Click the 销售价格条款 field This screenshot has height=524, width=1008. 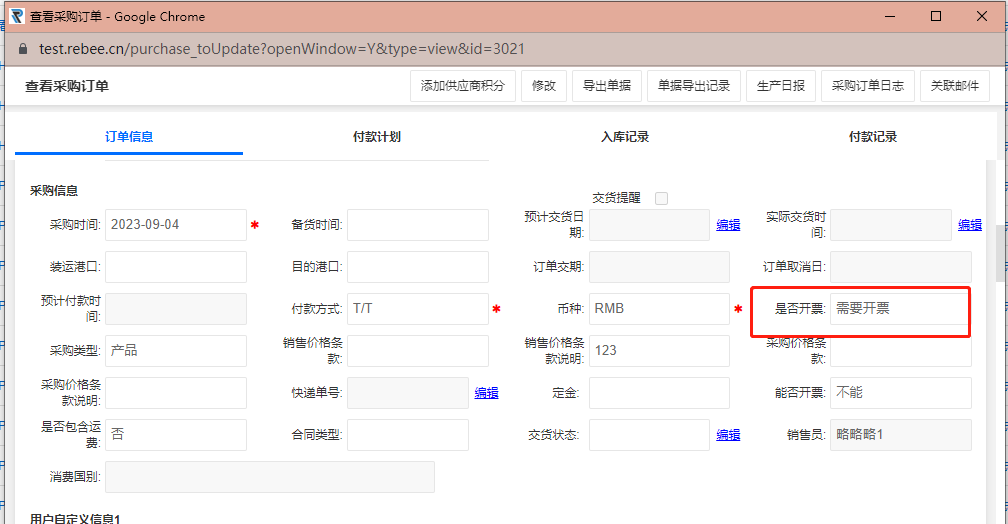pos(418,351)
